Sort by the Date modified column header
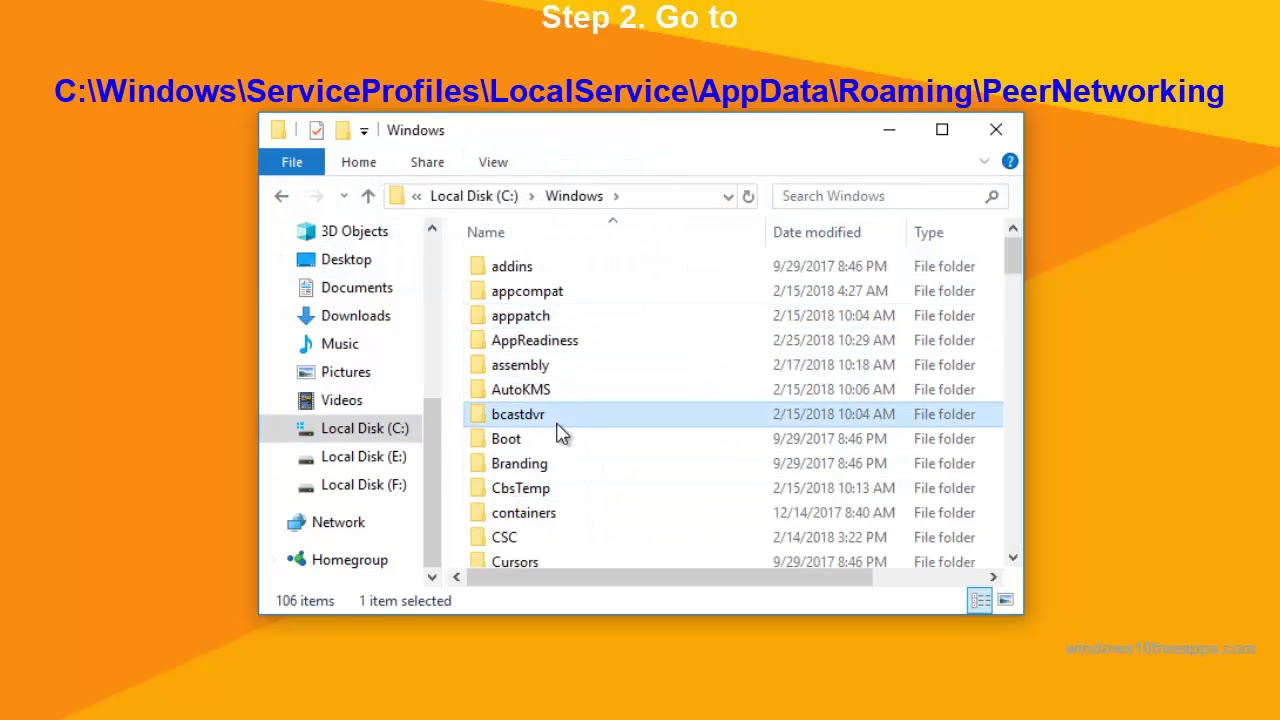 tap(817, 232)
